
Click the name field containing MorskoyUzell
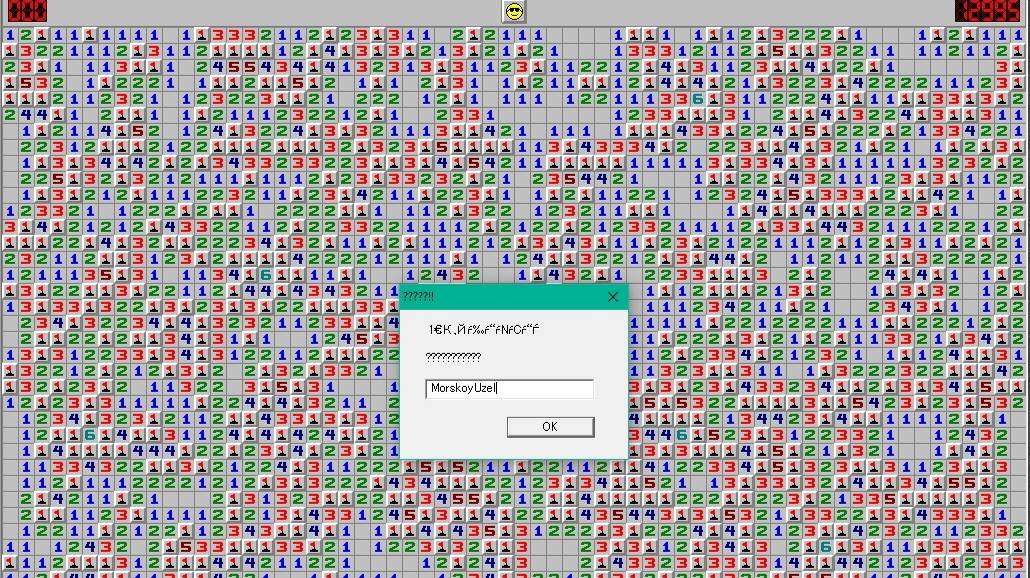[x=510, y=388]
